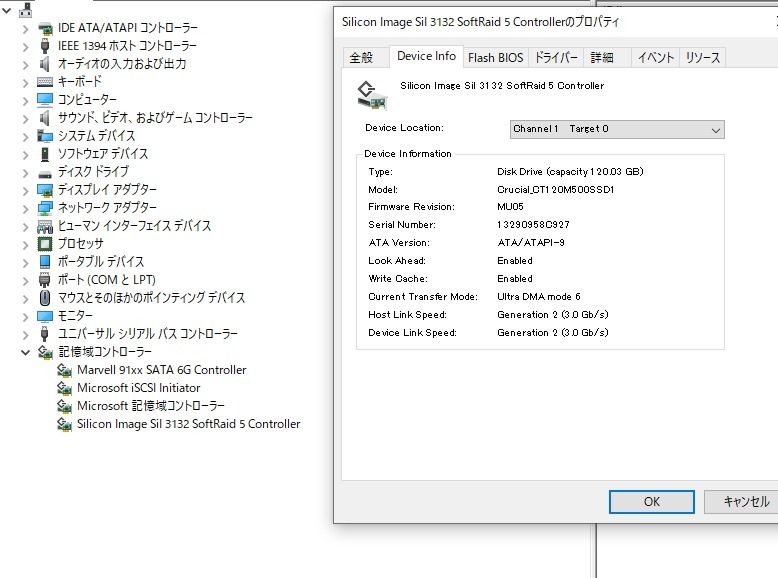Click the ATA/ATAPI-9 version value

coord(531,243)
